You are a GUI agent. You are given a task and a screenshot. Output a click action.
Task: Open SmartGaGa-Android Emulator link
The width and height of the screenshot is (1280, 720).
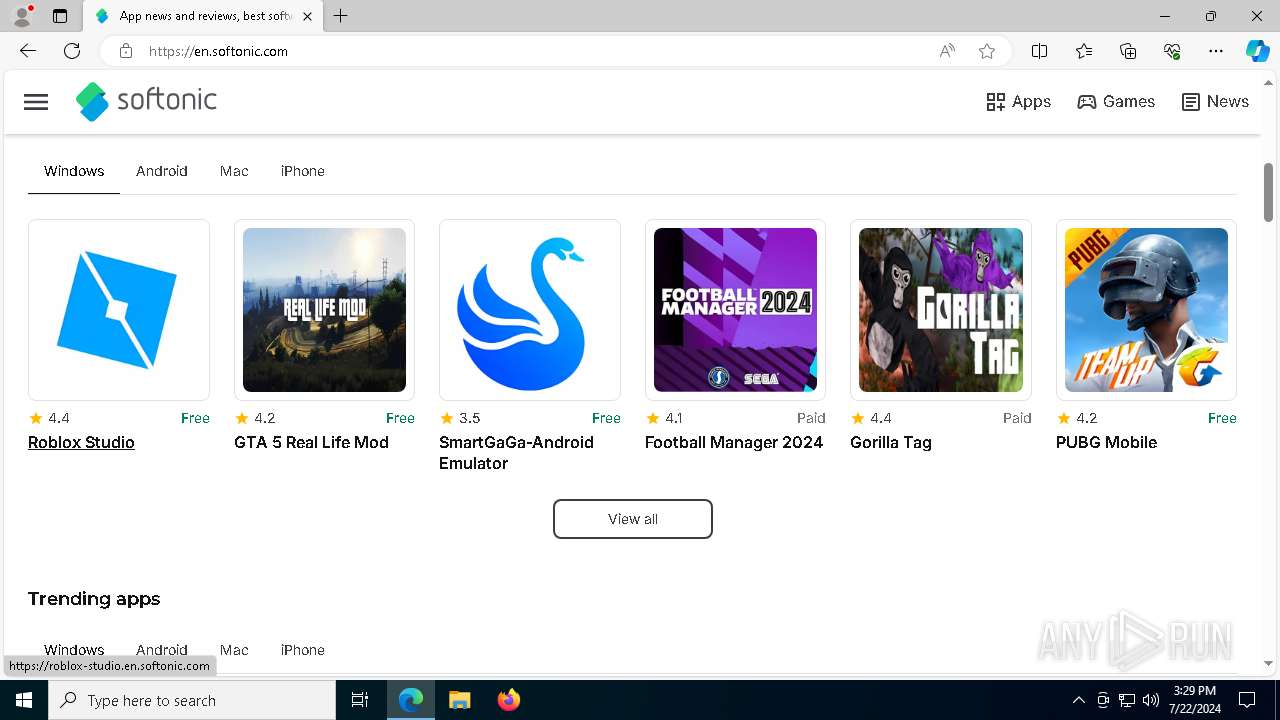(x=516, y=453)
